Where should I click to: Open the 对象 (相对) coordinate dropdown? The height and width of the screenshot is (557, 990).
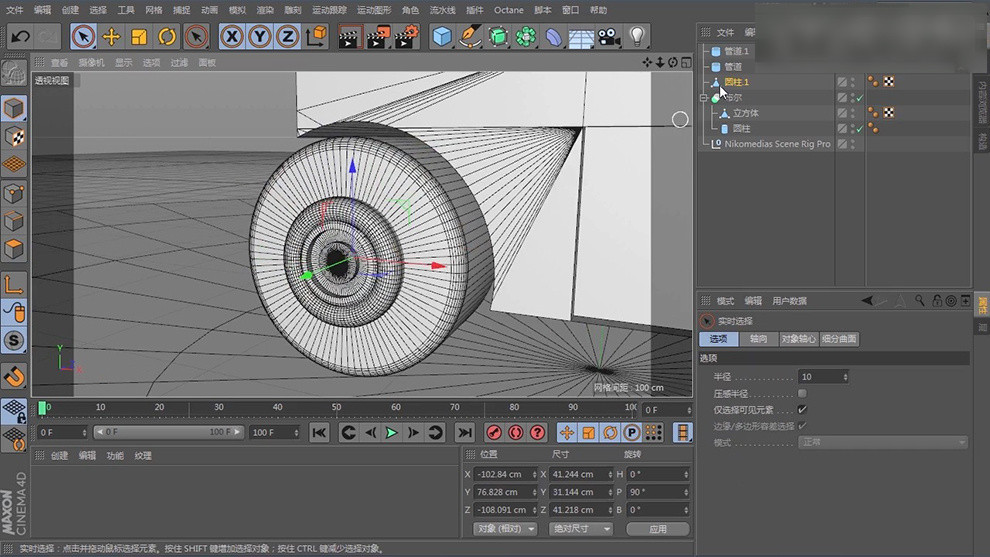pyautogui.click(x=506, y=528)
